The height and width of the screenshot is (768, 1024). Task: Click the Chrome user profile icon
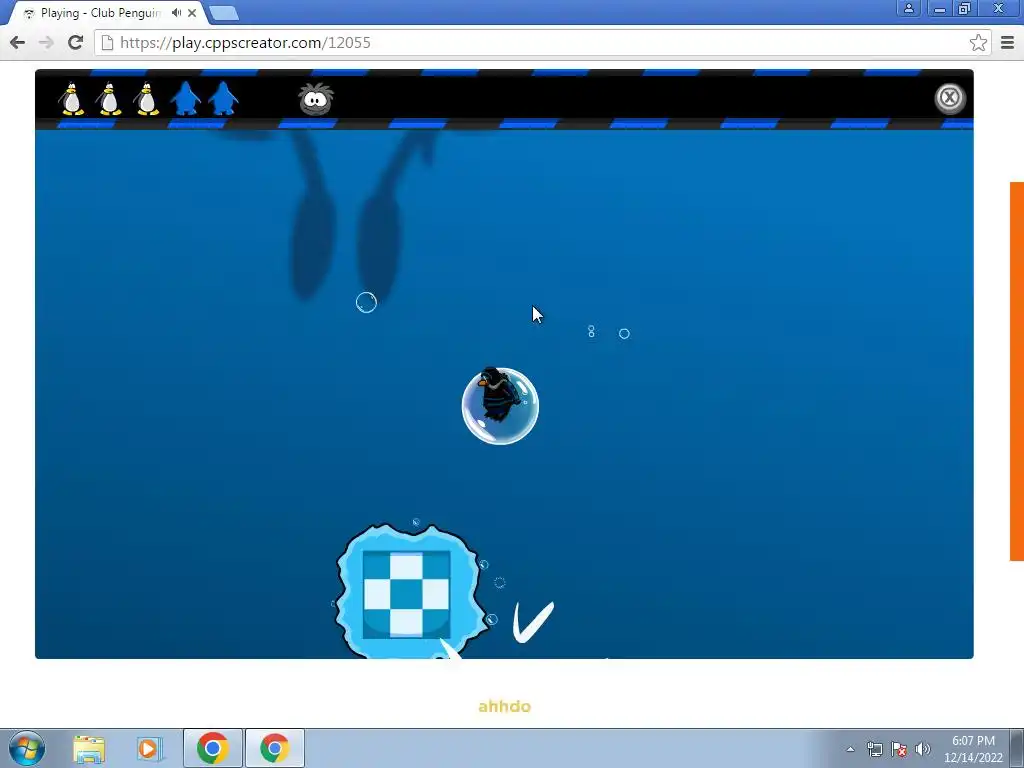coord(908,8)
